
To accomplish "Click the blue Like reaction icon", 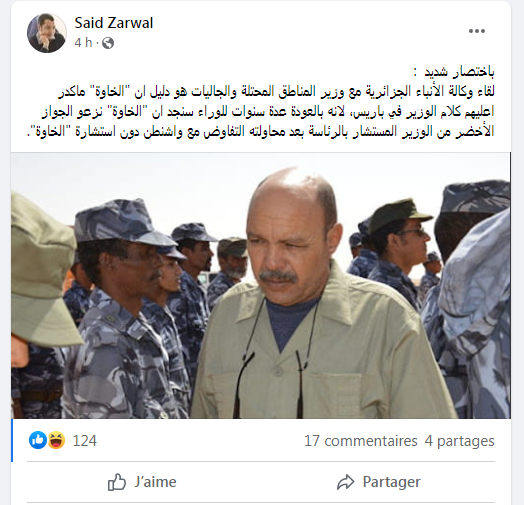I will [38, 440].
